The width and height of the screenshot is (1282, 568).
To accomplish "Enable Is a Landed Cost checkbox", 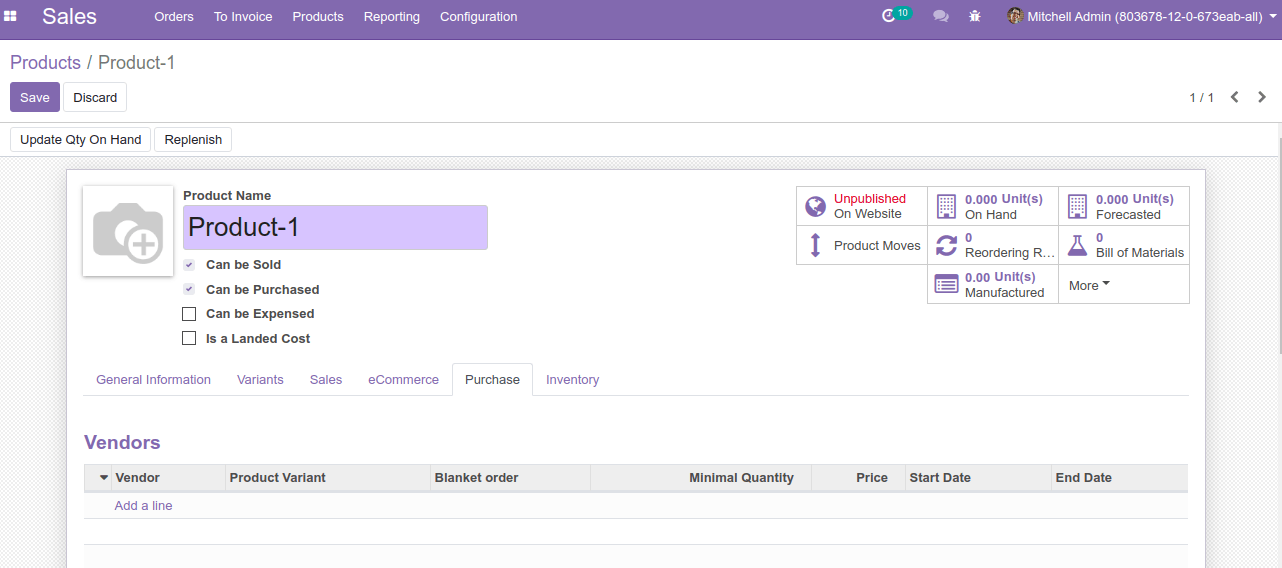I will pos(189,338).
